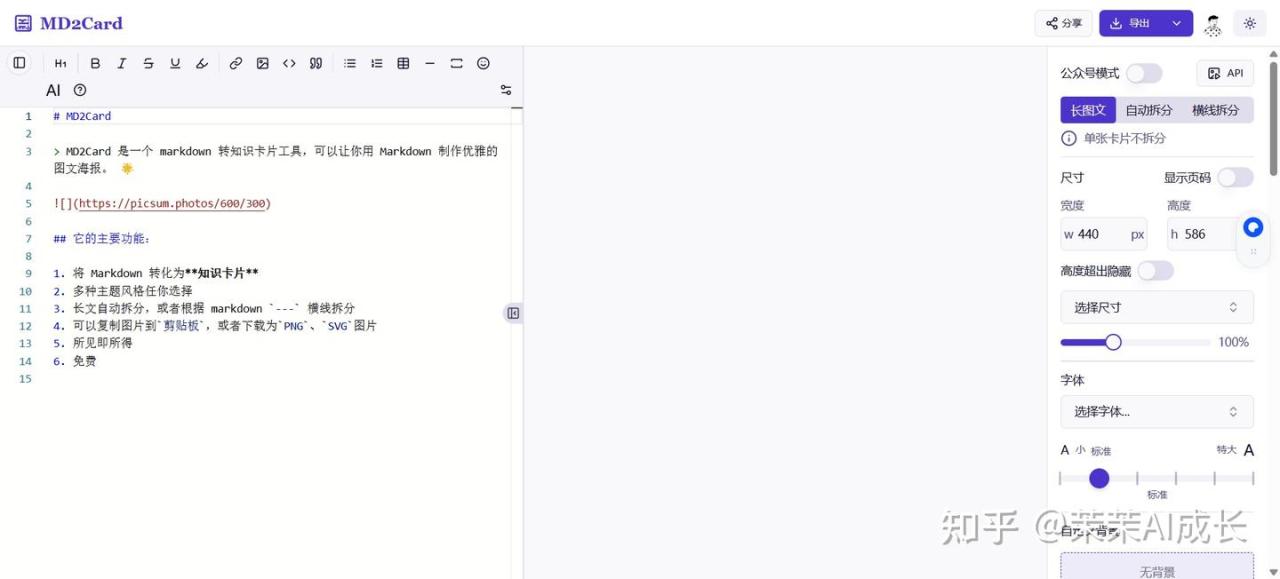Turn on the 显示页码 toggle
This screenshot has height=579, width=1280.
pos(1235,177)
